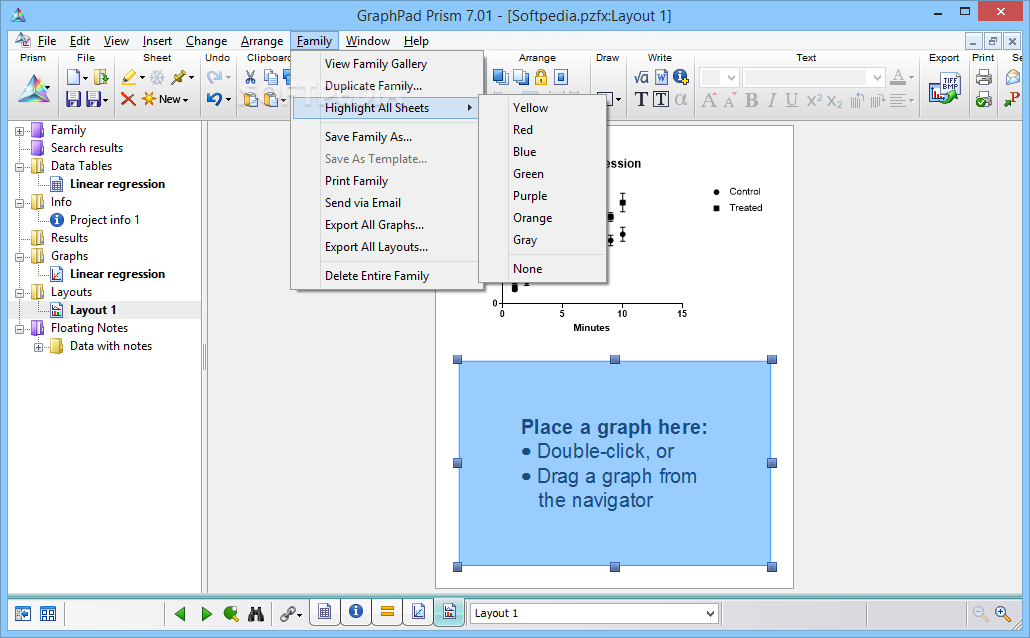Click the Paste clipboard icon
Image resolution: width=1030 pixels, height=638 pixels.
250,99
